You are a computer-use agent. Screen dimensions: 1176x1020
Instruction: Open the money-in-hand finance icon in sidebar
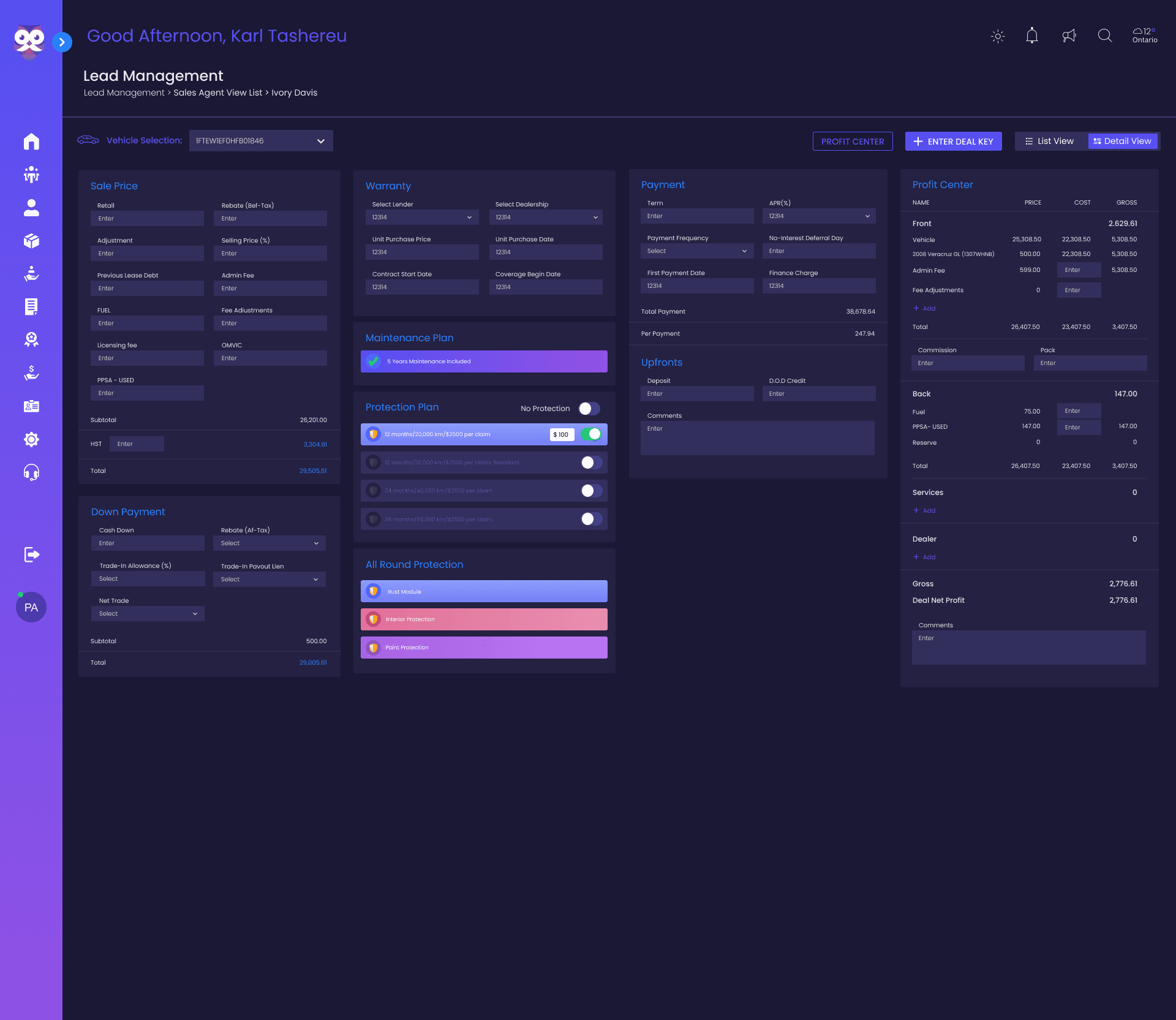tap(31, 372)
